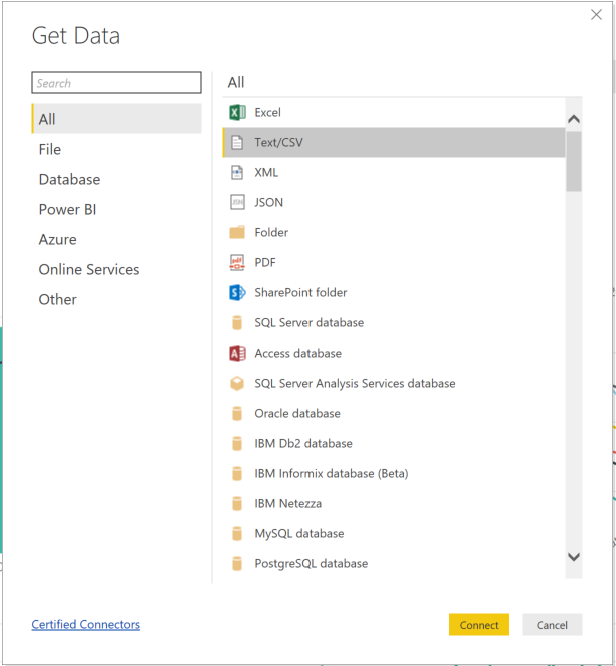Image resolution: width=616 pixels, height=666 pixels.
Task: Select the Access database entry
Action: [394, 353]
